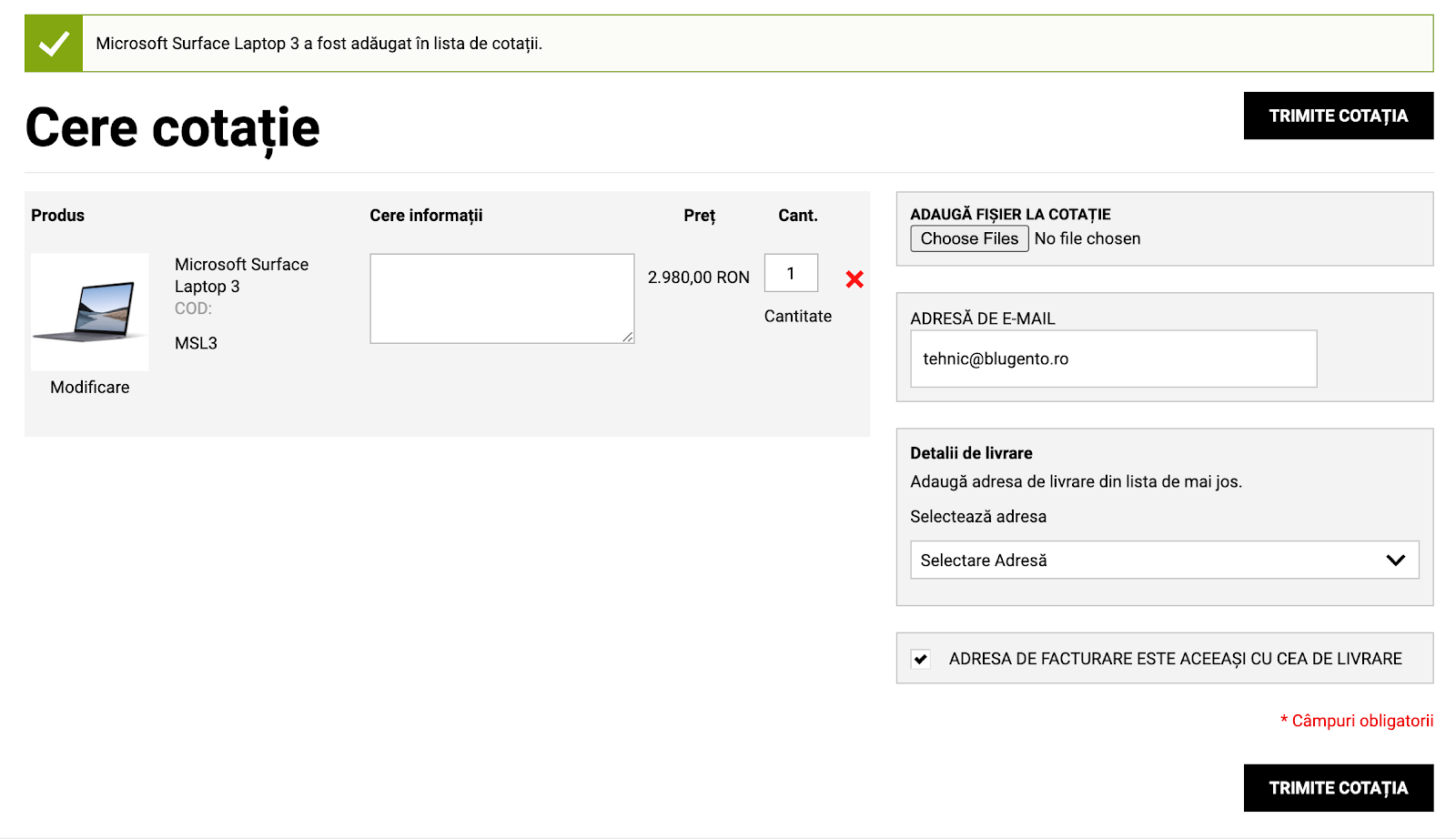Click the ADAUGĂ FIȘIER LA COTAȚIE heading
This screenshot has width=1456, height=839.
click(x=1010, y=215)
